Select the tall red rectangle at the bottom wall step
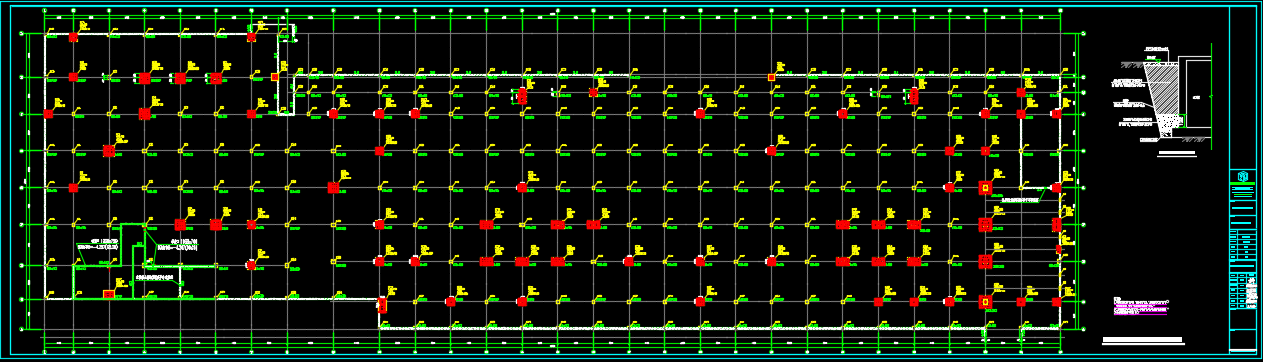The image size is (1263, 362). coord(382,305)
